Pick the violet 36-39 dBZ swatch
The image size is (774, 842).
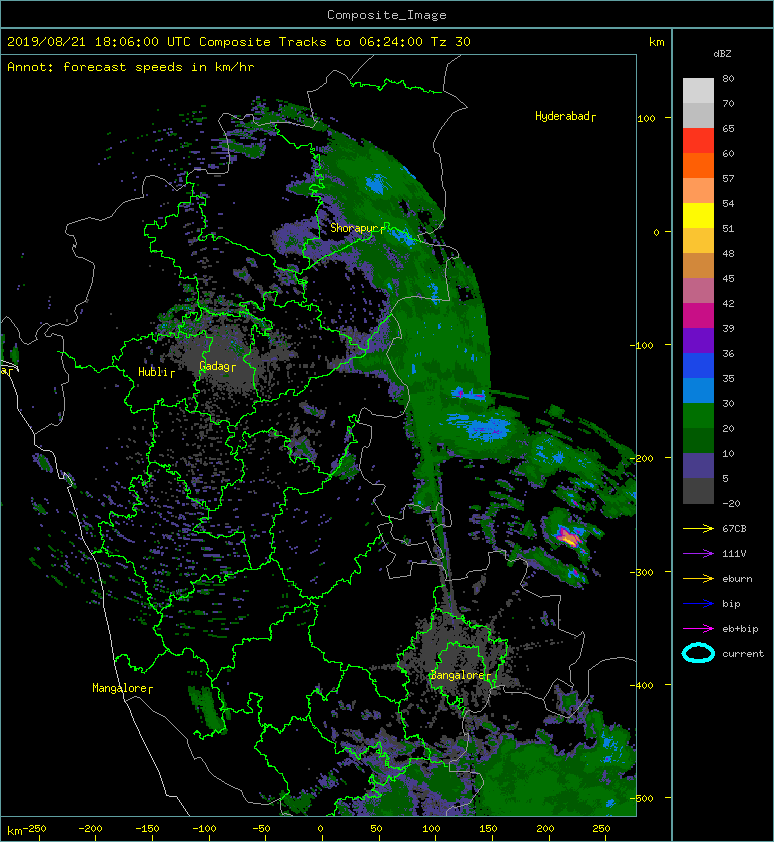(x=698, y=341)
